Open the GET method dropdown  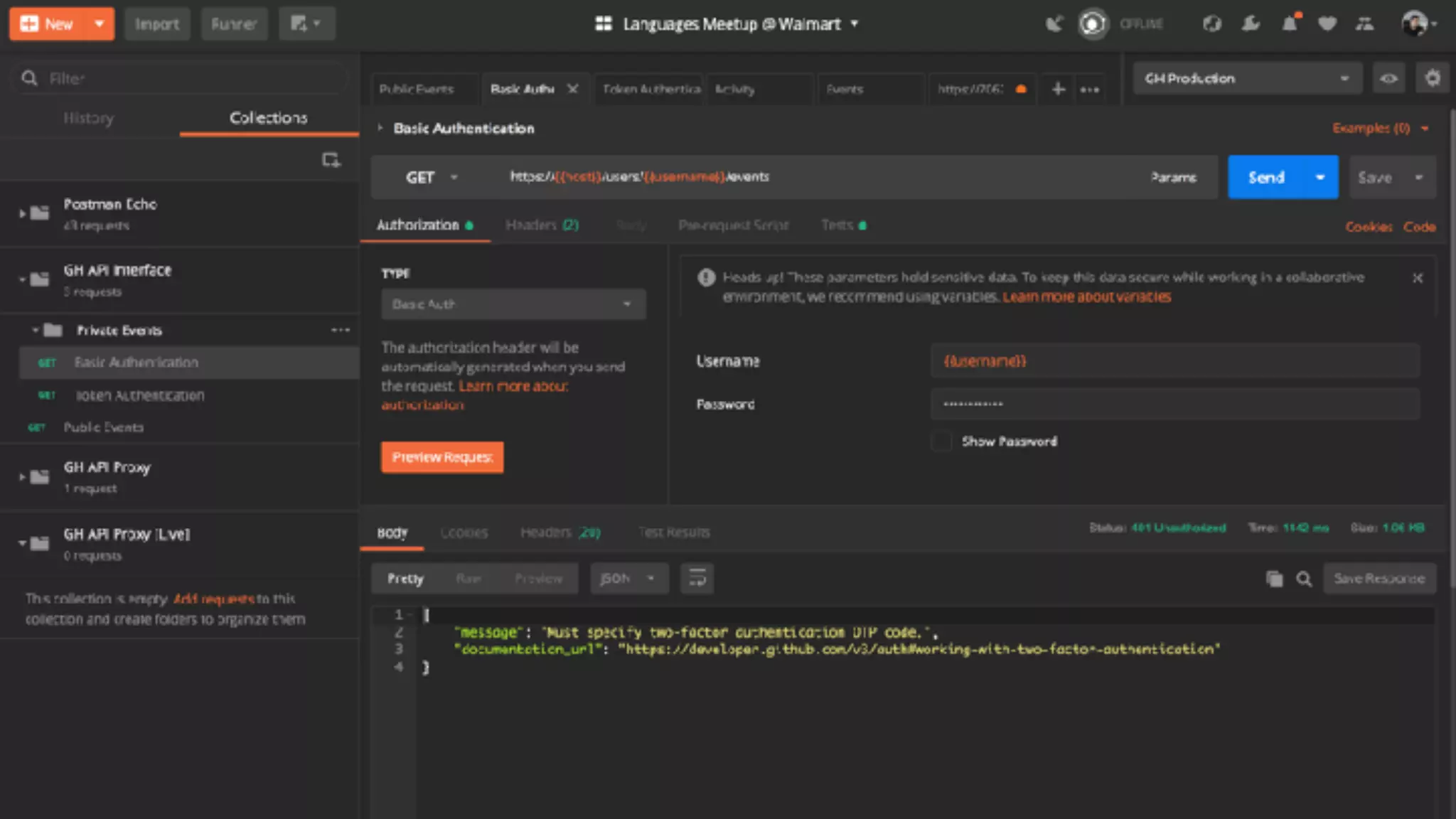pos(431,177)
